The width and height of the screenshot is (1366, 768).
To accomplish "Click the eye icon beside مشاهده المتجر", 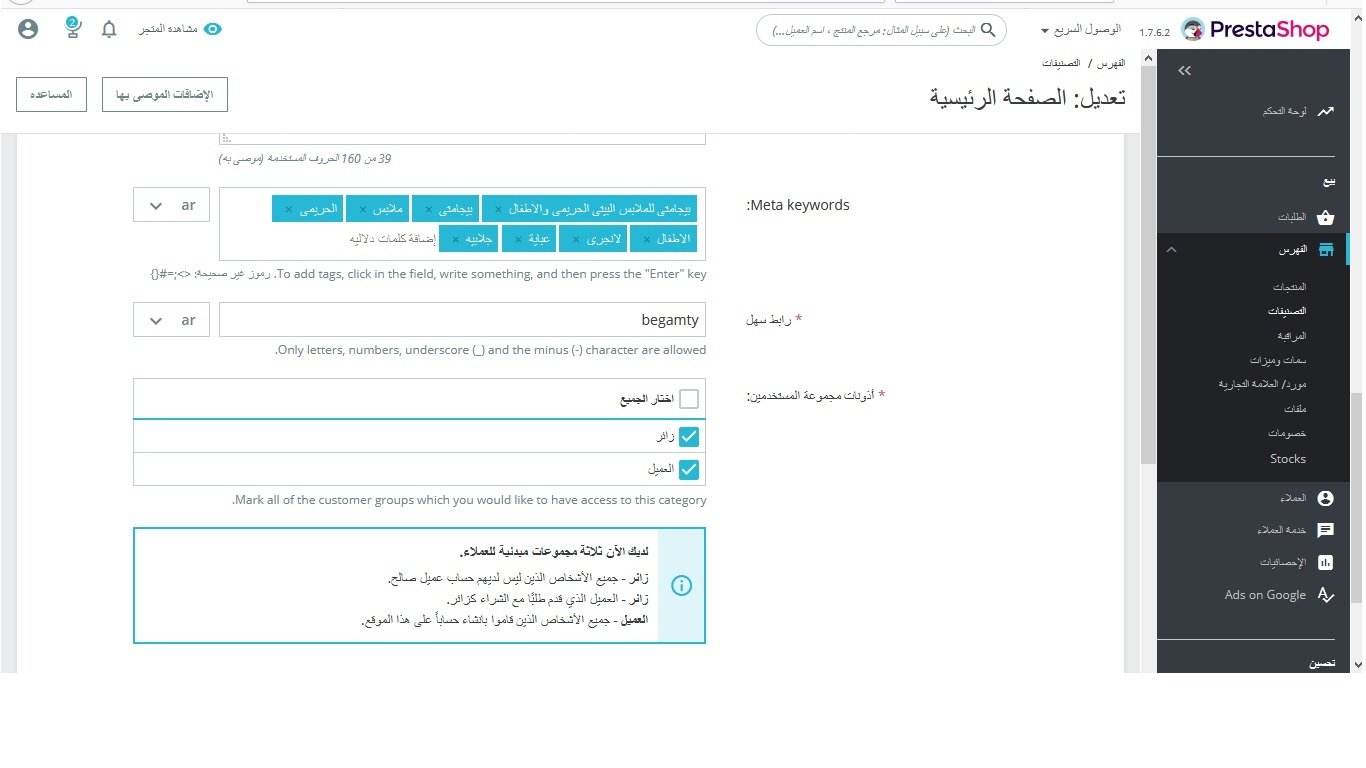I will [x=212, y=29].
